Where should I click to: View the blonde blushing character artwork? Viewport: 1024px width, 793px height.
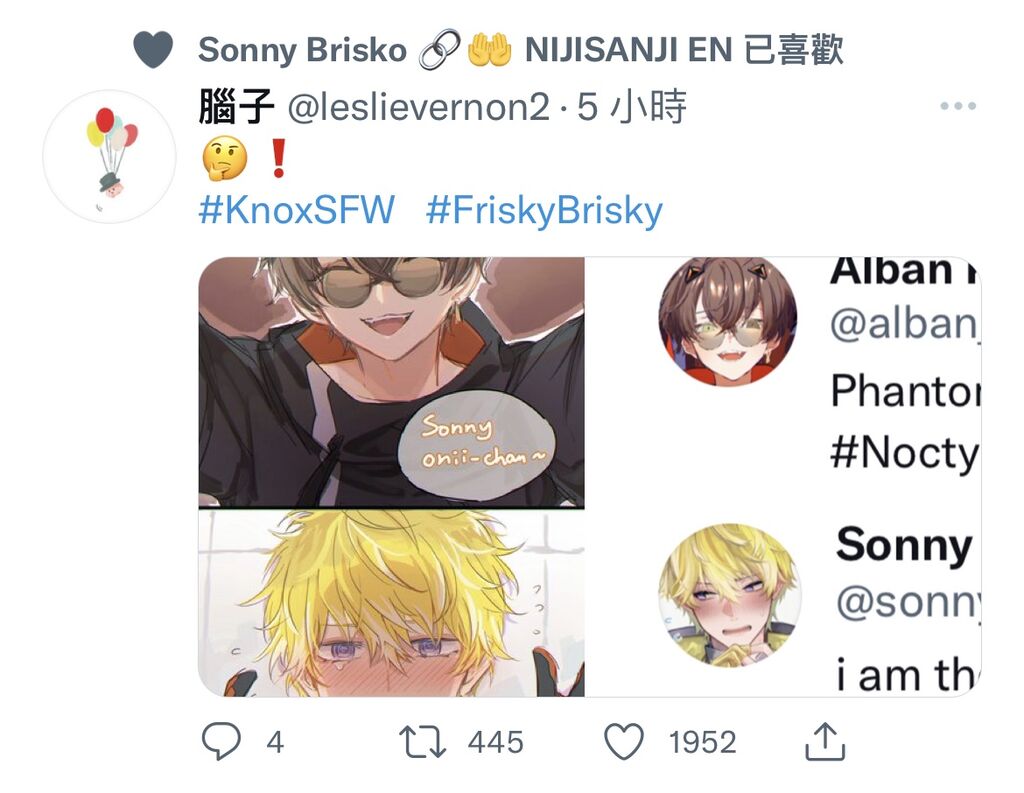tap(391, 603)
